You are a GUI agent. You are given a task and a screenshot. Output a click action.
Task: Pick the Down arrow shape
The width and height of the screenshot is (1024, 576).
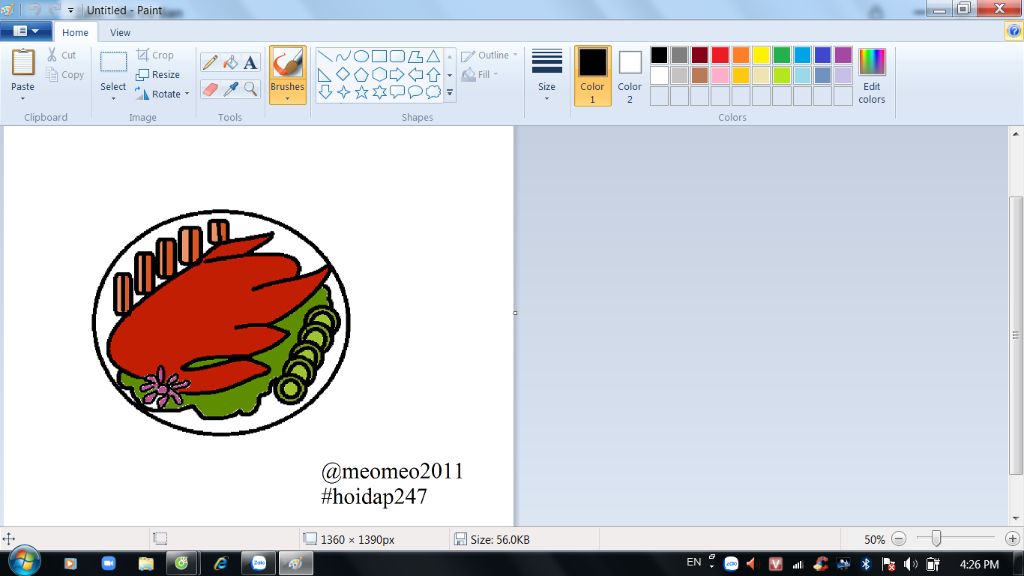pyautogui.click(x=325, y=92)
